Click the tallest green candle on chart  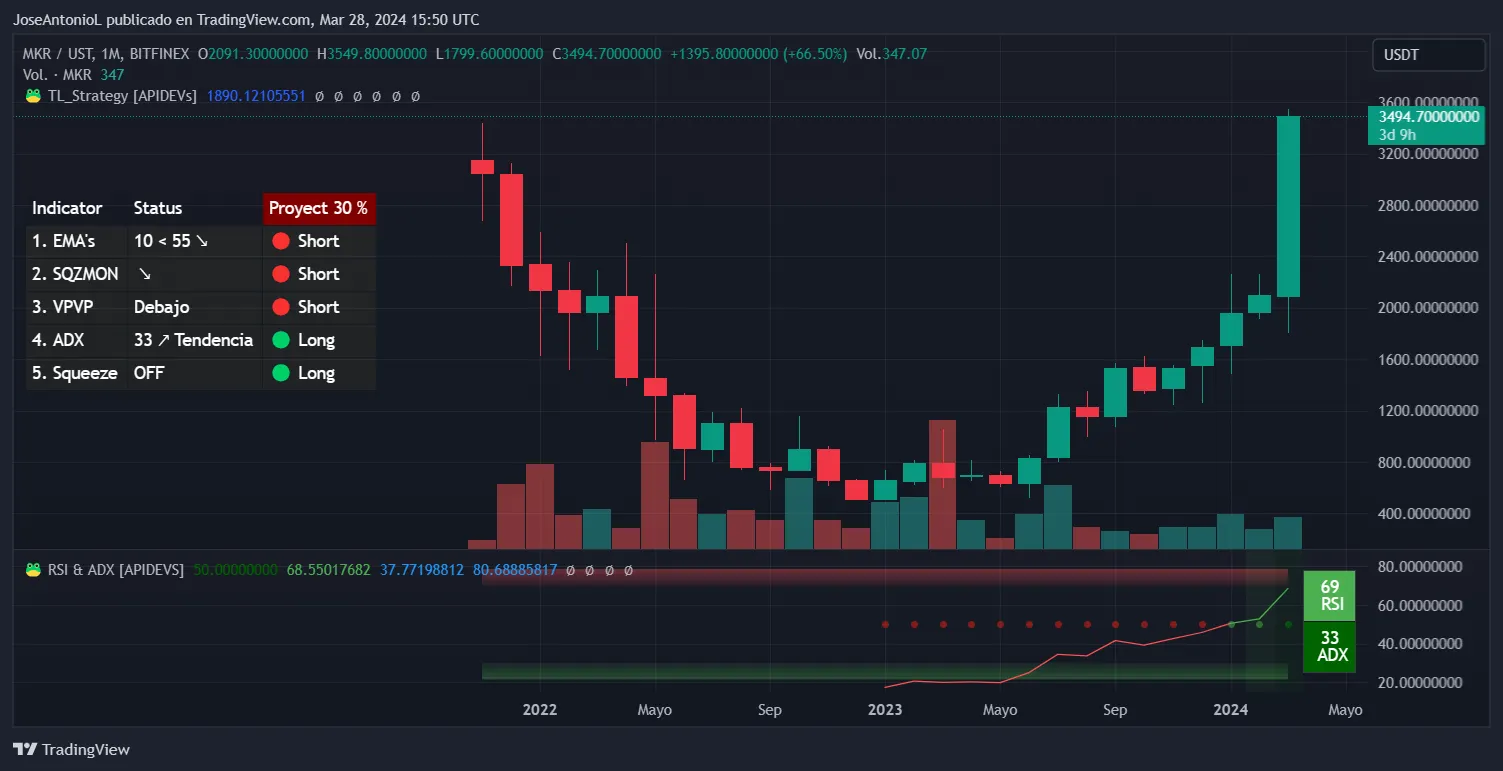click(1288, 206)
